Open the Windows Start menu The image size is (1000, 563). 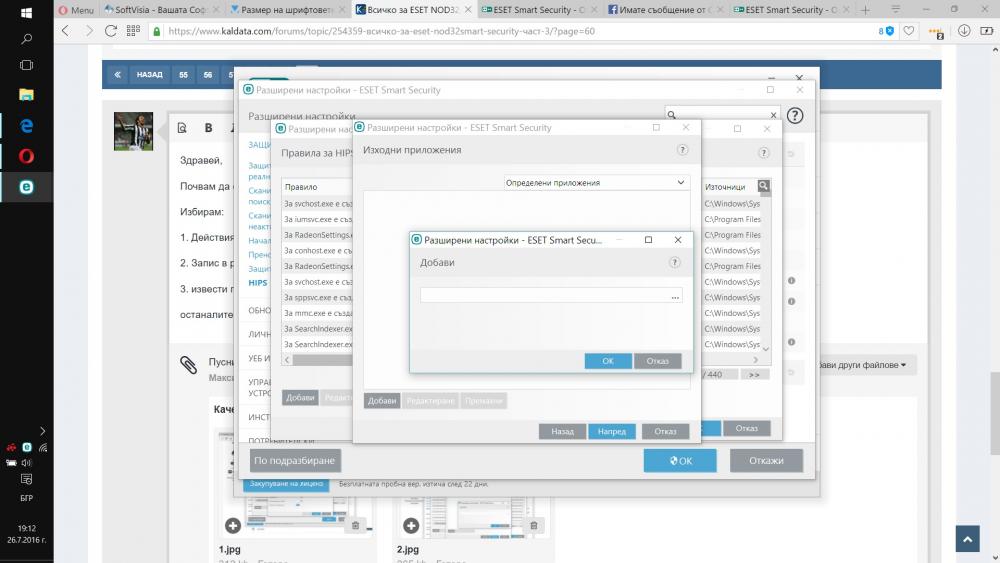pyautogui.click(x=26, y=12)
